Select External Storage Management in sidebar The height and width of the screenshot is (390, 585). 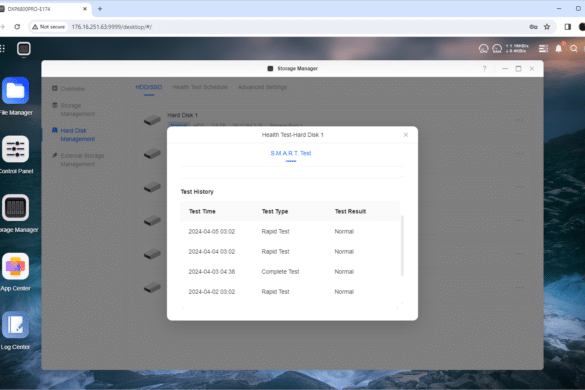point(82,160)
